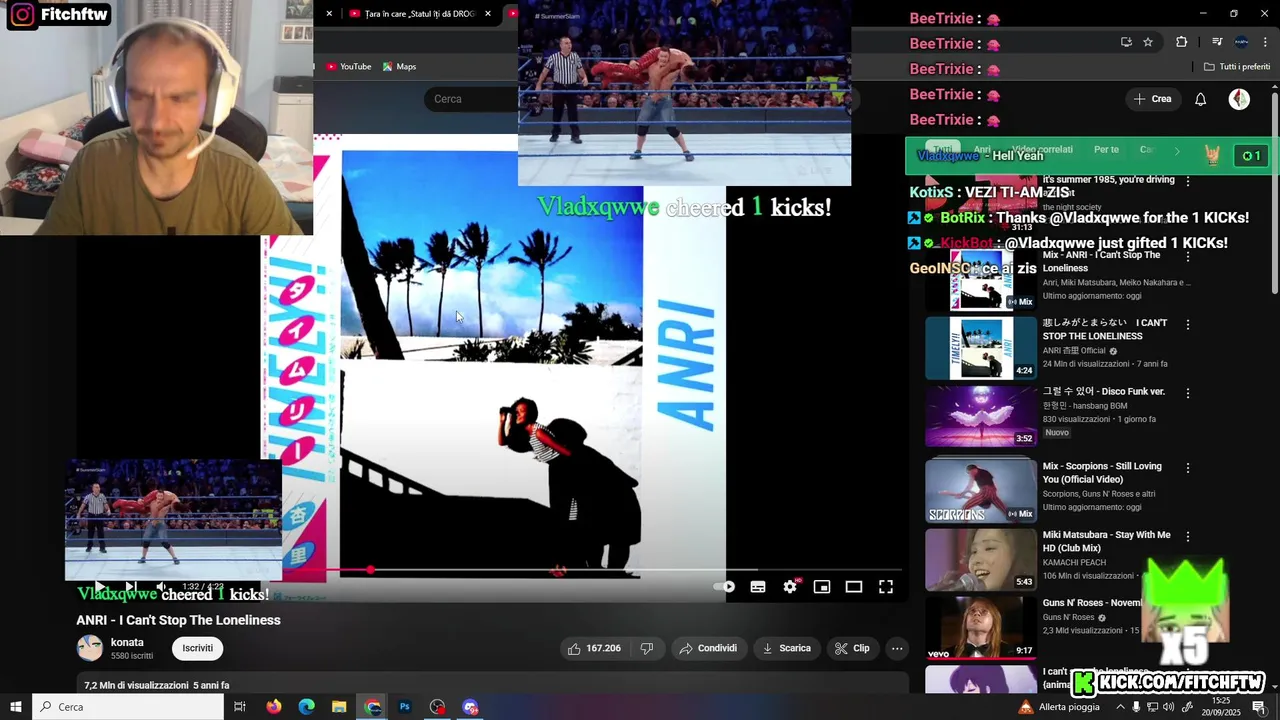Open Chrome media control icon
Image resolution: width=1280 pixels, height=720 pixels.
click(1217, 42)
